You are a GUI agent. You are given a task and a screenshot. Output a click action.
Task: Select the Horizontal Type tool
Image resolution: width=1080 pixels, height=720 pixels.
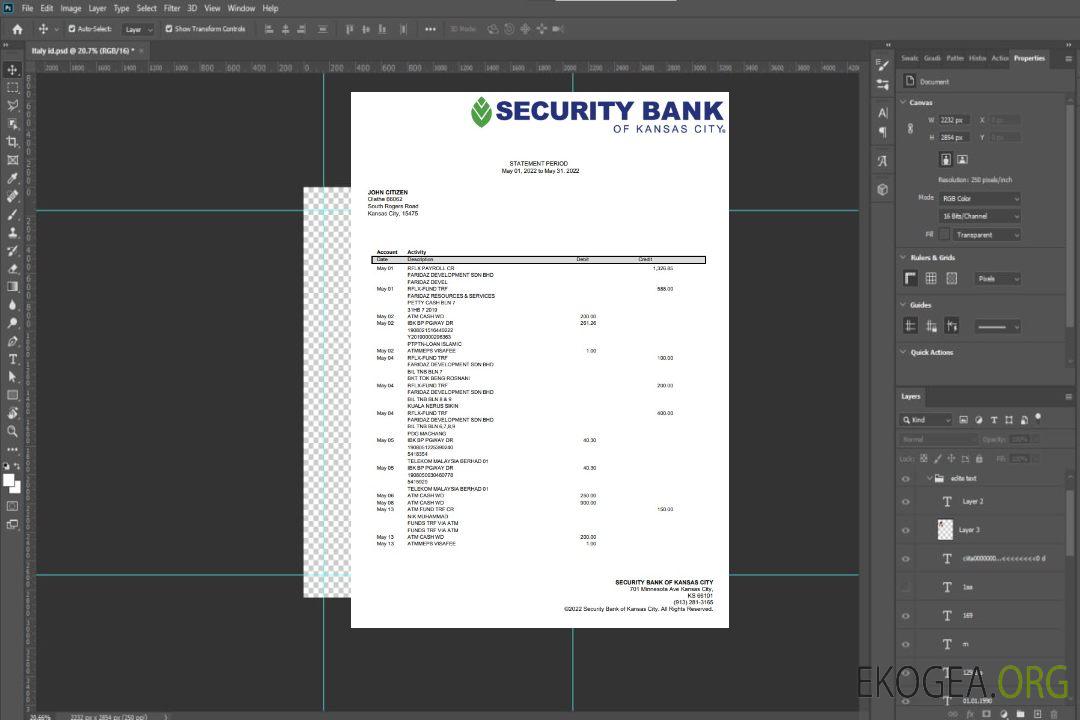coord(12,359)
